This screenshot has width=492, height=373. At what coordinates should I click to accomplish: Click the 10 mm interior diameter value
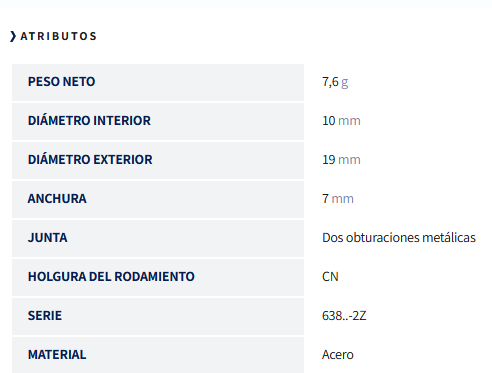click(x=341, y=121)
